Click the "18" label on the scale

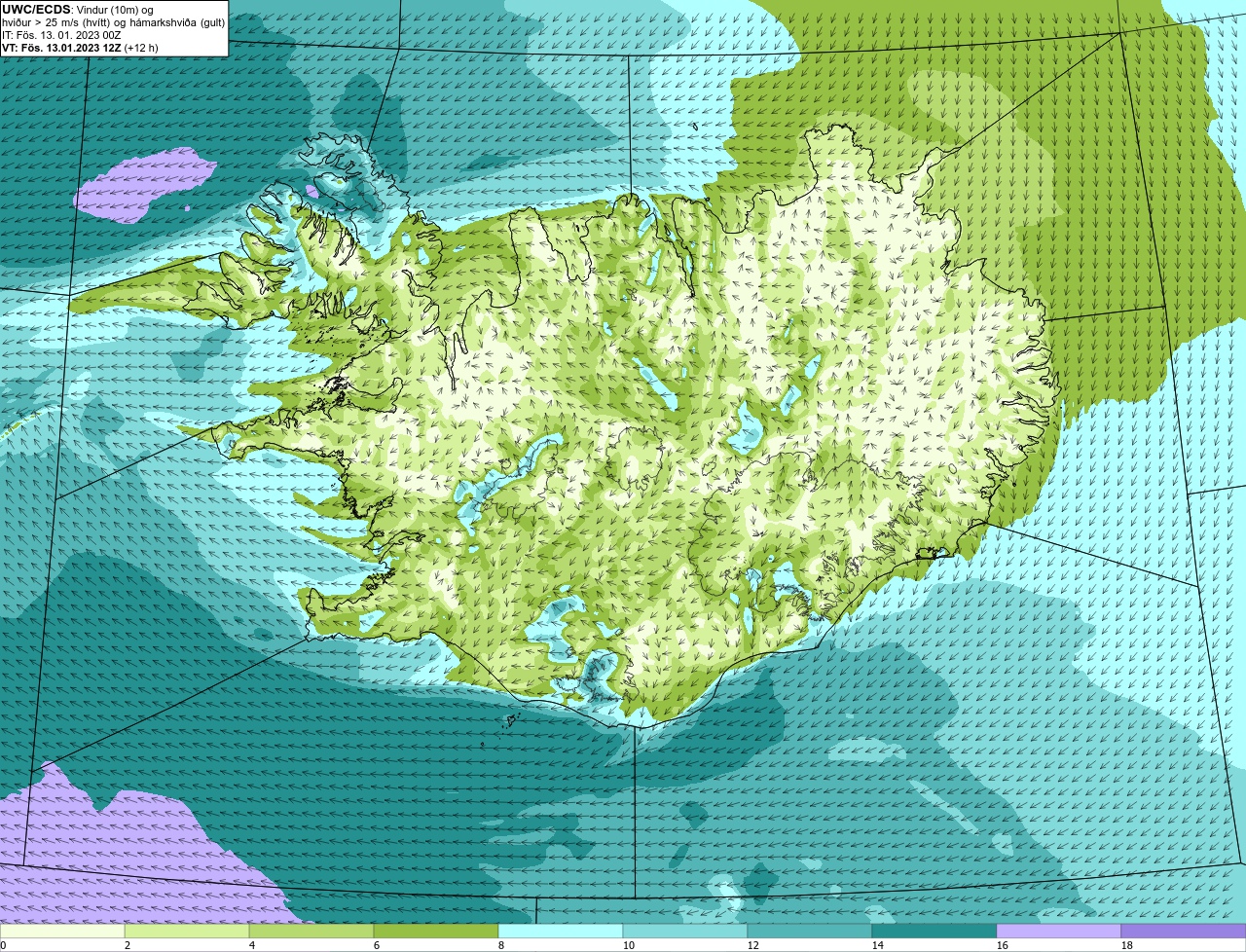pyautogui.click(x=1127, y=945)
